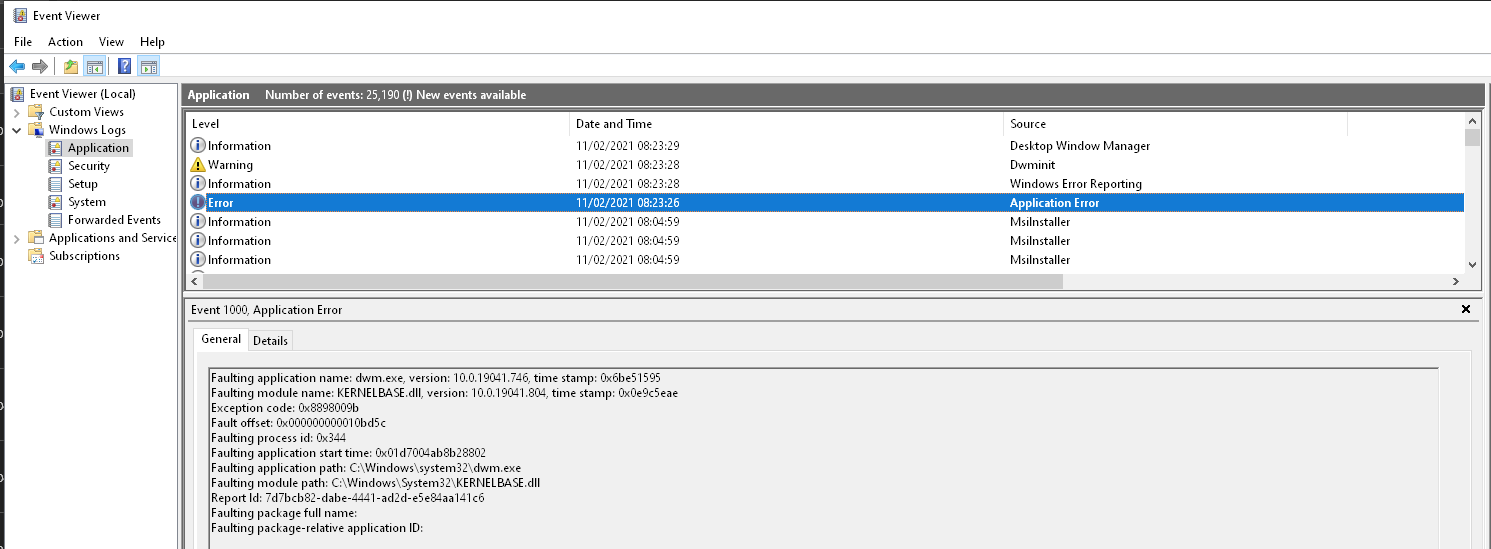Click the Forwarded Events log icon

click(55, 220)
